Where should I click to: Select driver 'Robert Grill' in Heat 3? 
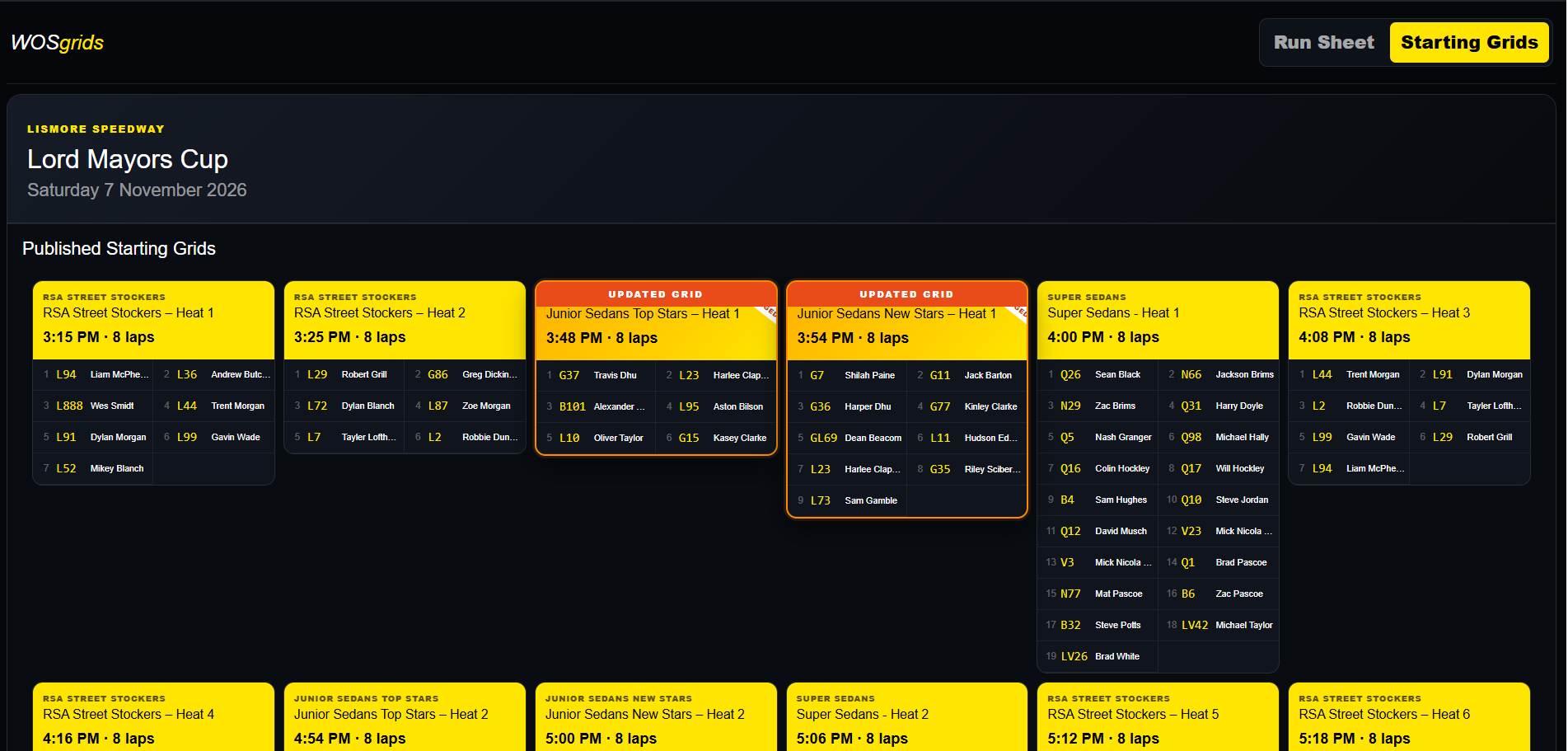1489,437
